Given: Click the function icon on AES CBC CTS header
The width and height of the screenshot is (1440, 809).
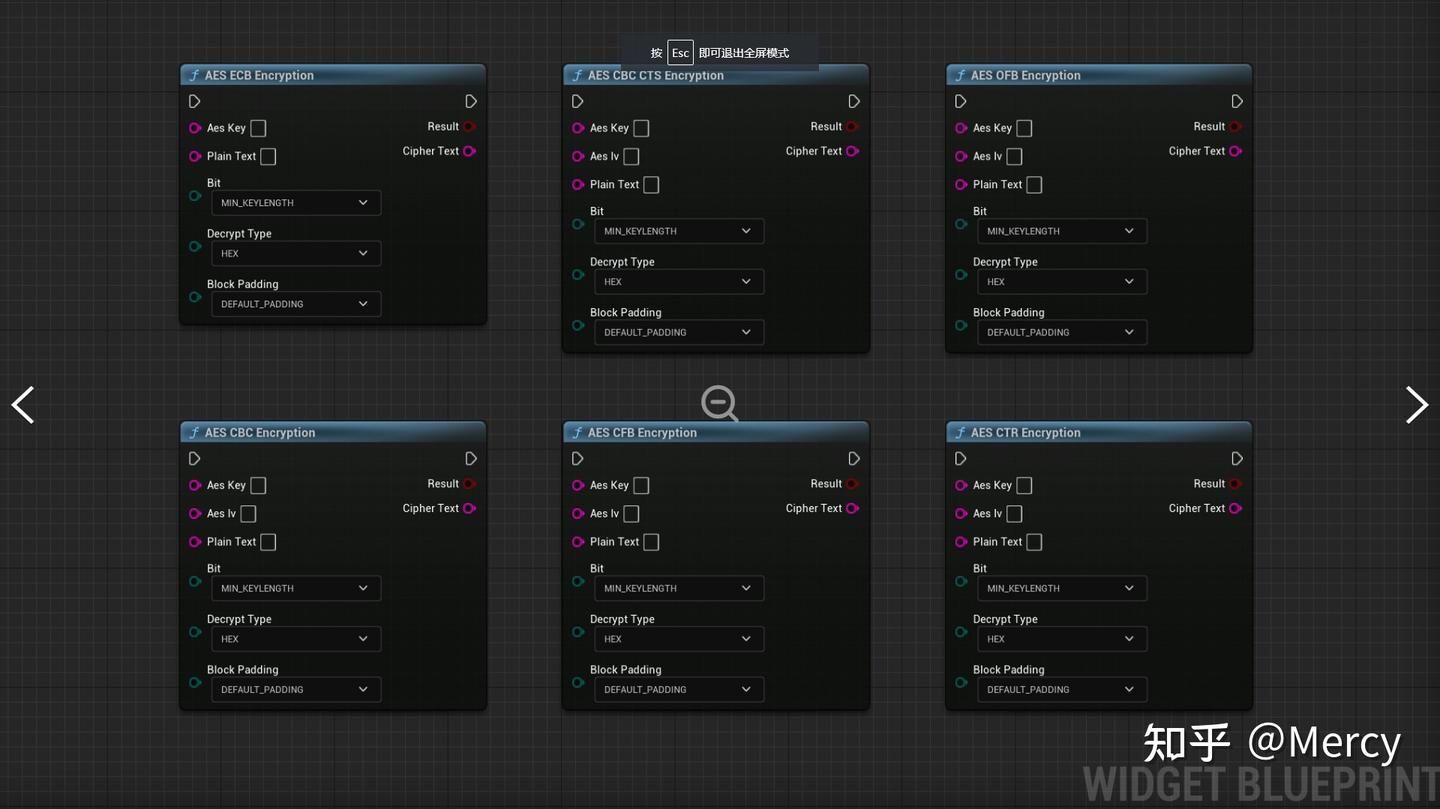Looking at the screenshot, I should click(577, 75).
